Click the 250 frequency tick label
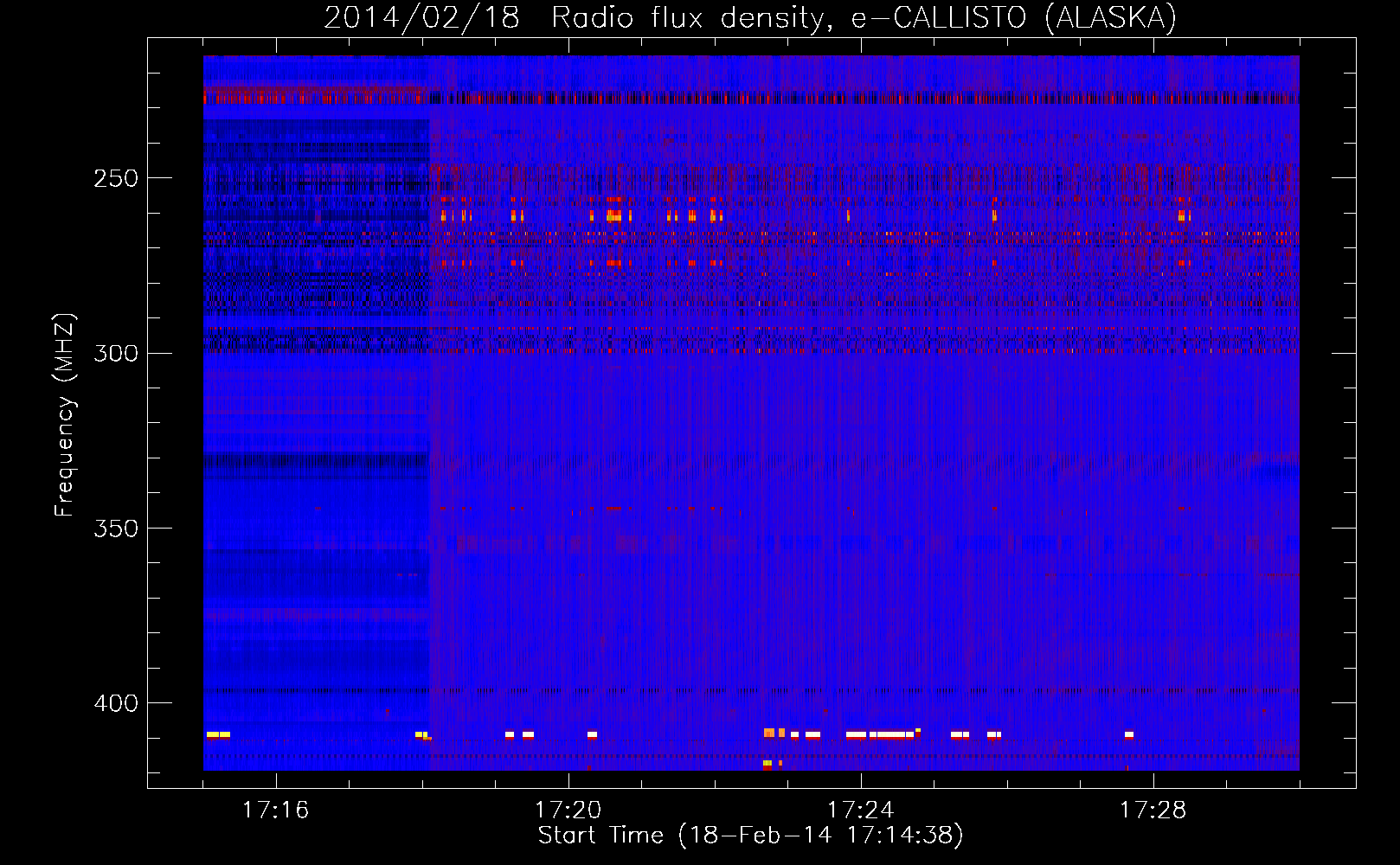Viewport: 1400px width, 865px height. [116, 178]
